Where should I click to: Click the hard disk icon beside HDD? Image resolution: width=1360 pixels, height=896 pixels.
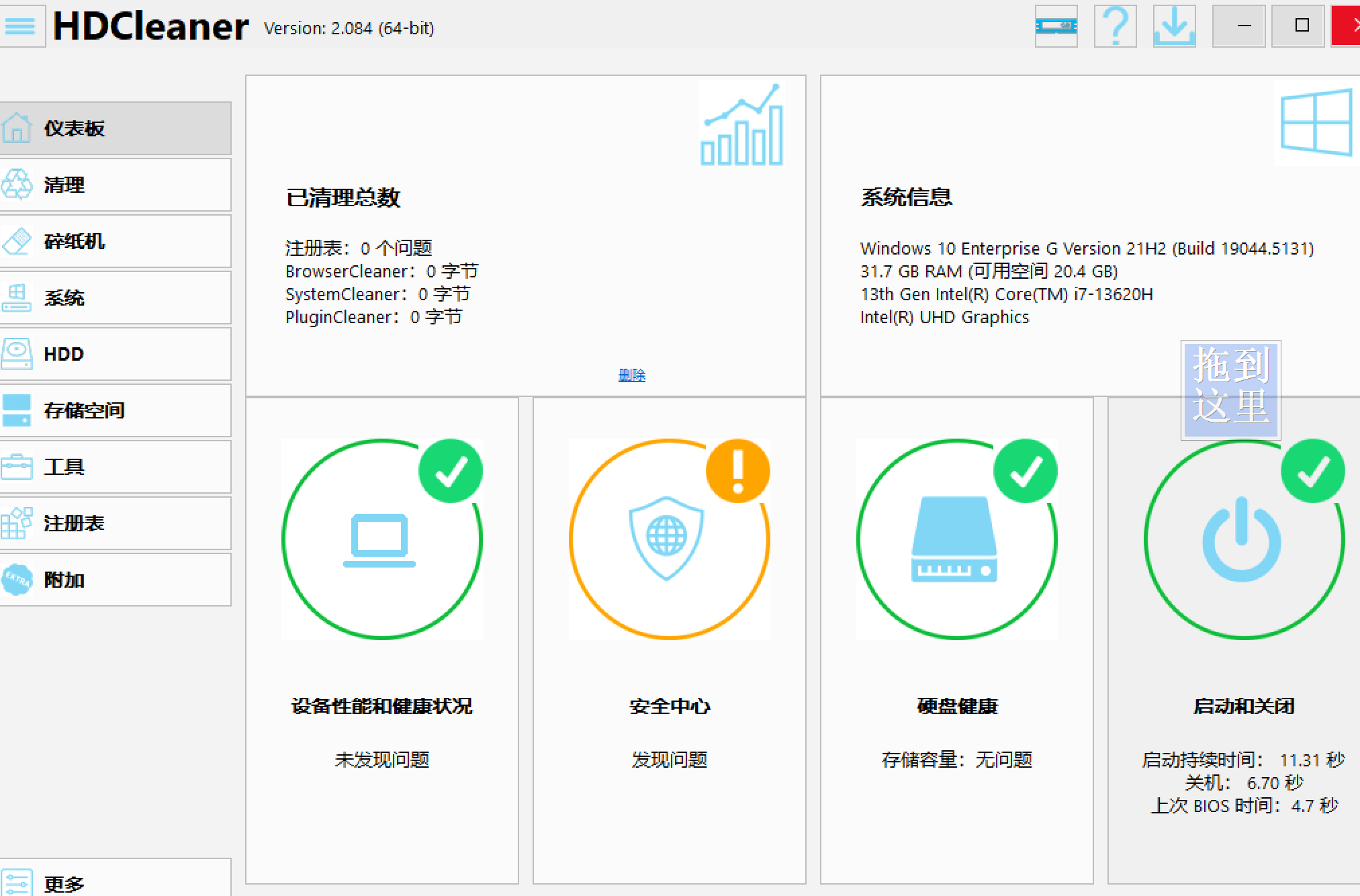click(x=16, y=353)
